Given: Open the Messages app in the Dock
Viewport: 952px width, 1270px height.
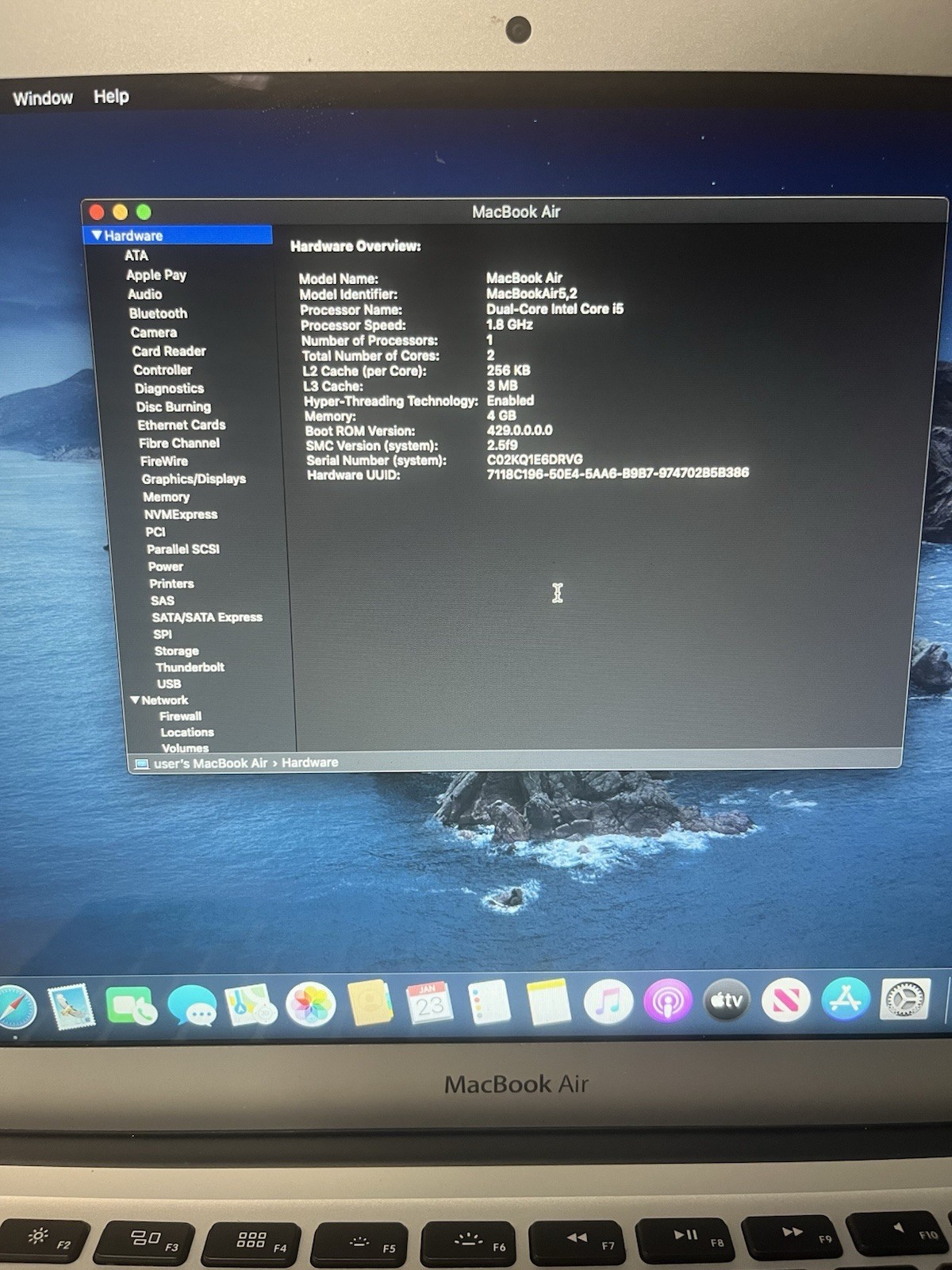Looking at the screenshot, I should [x=191, y=1006].
